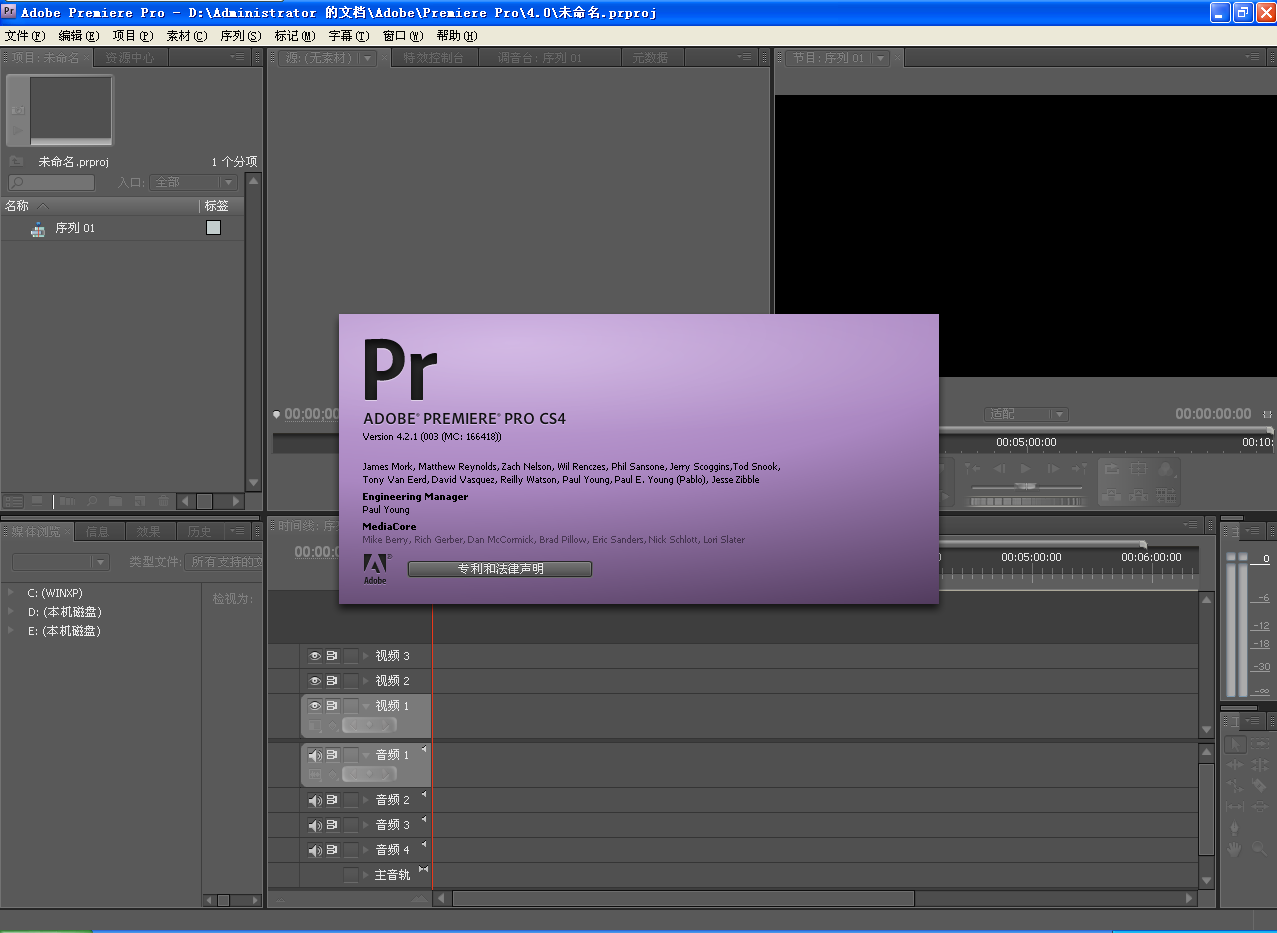Viewport: 1277px width, 933px height.
Task: Toggle Safe Margins in program monitor
Action: pyautogui.click(x=1138, y=469)
